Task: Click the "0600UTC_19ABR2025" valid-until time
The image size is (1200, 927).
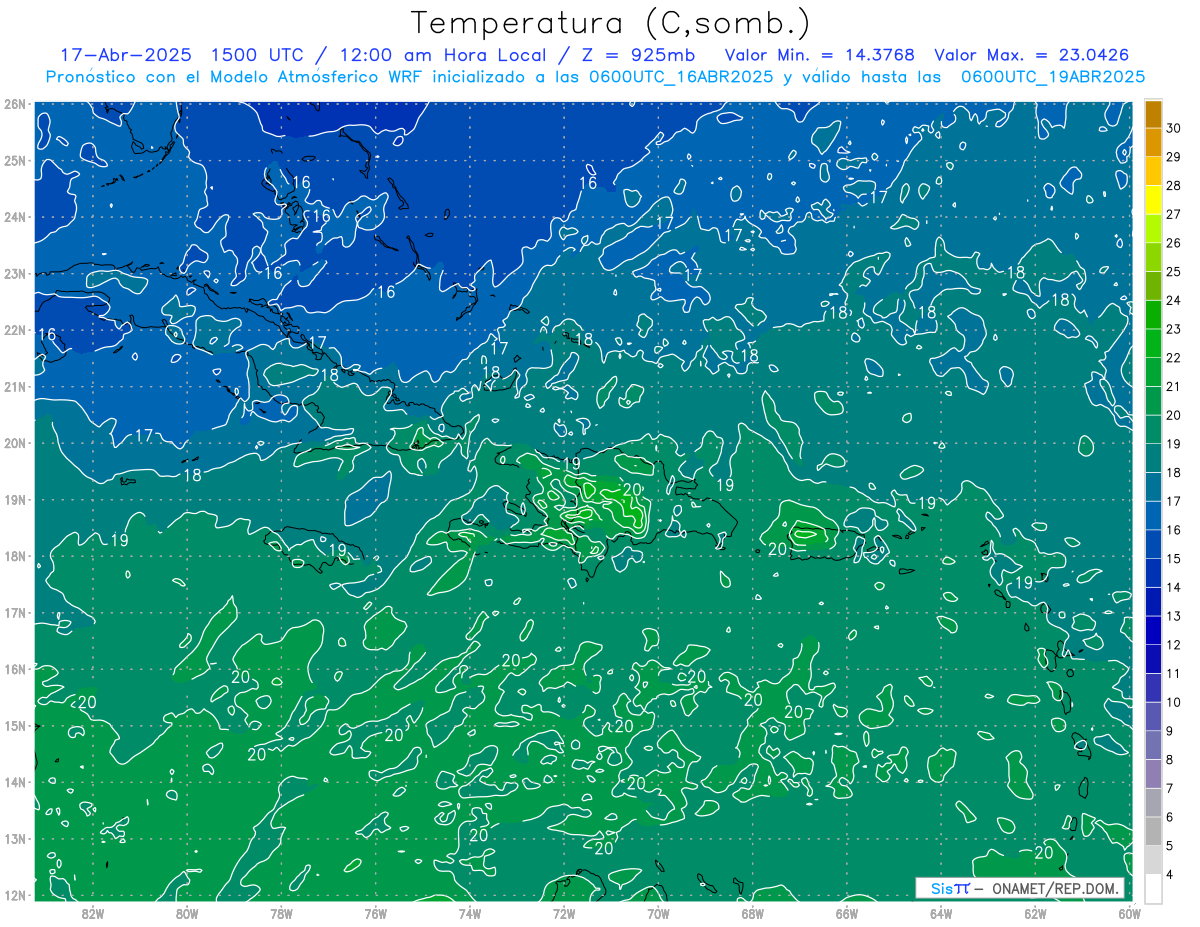Action: click(1052, 76)
